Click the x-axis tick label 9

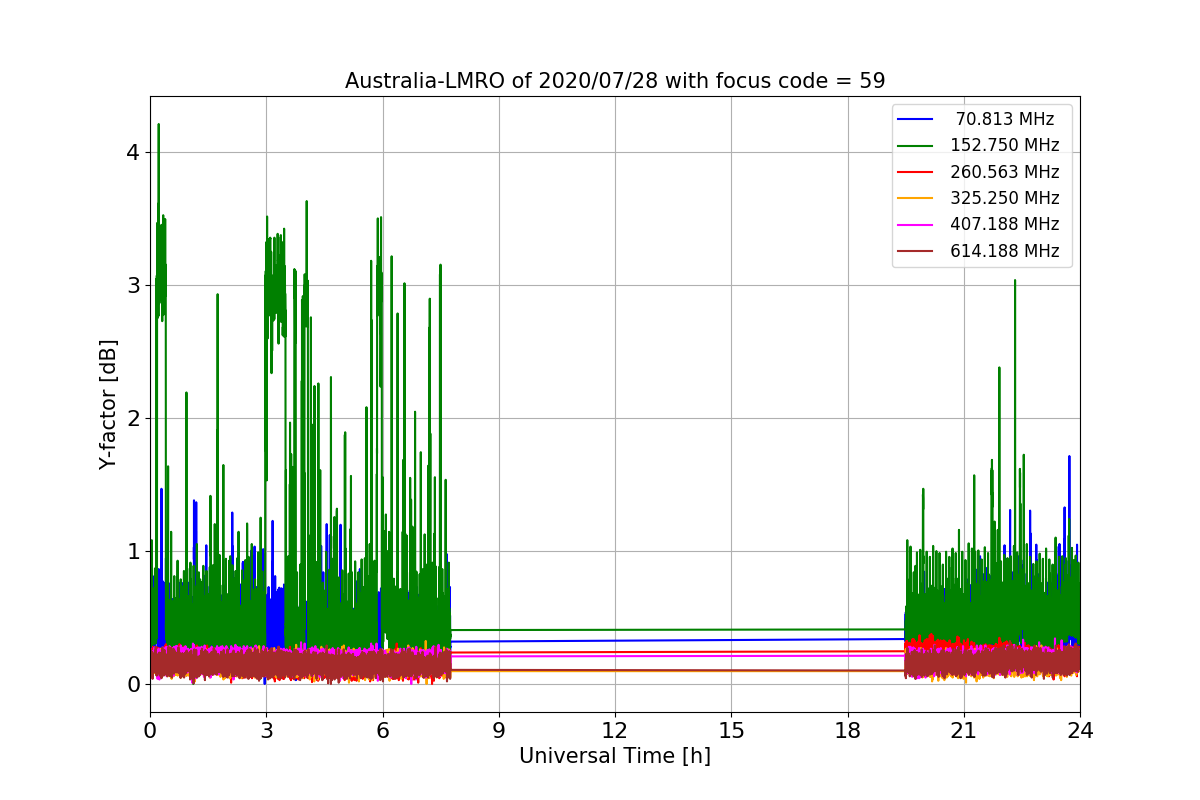pyautogui.click(x=499, y=731)
